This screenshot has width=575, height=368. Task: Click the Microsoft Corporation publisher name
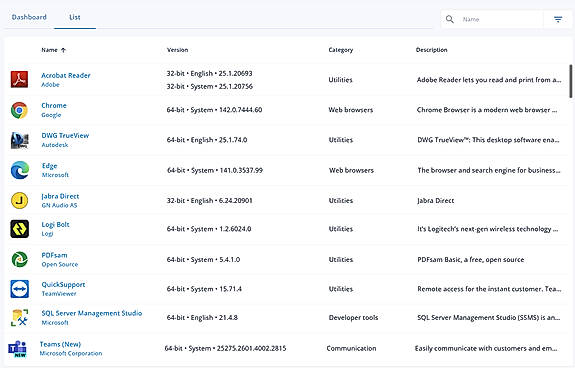[71, 354]
